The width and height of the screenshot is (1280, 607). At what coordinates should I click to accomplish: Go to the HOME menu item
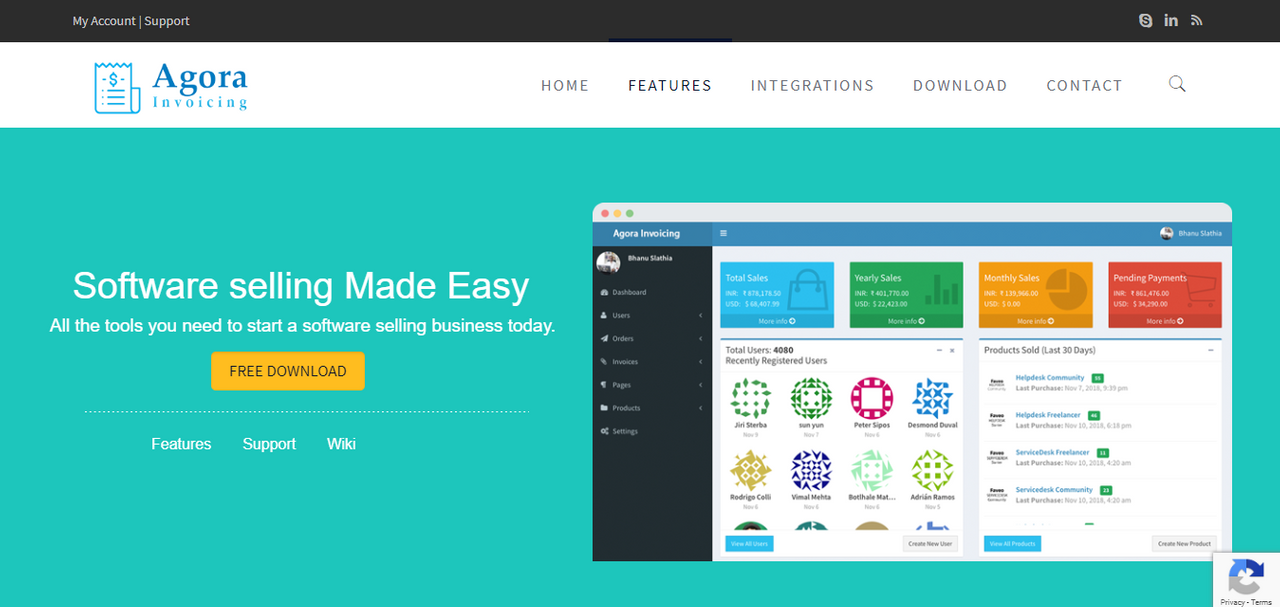[x=565, y=86]
